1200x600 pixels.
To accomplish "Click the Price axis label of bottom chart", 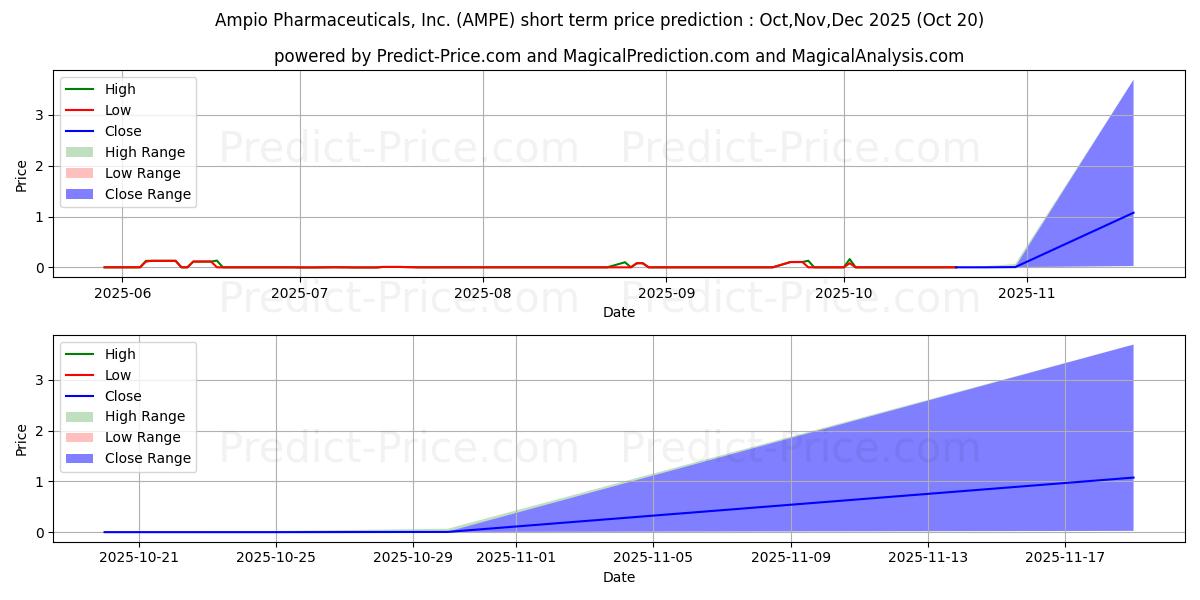I will [22, 439].
